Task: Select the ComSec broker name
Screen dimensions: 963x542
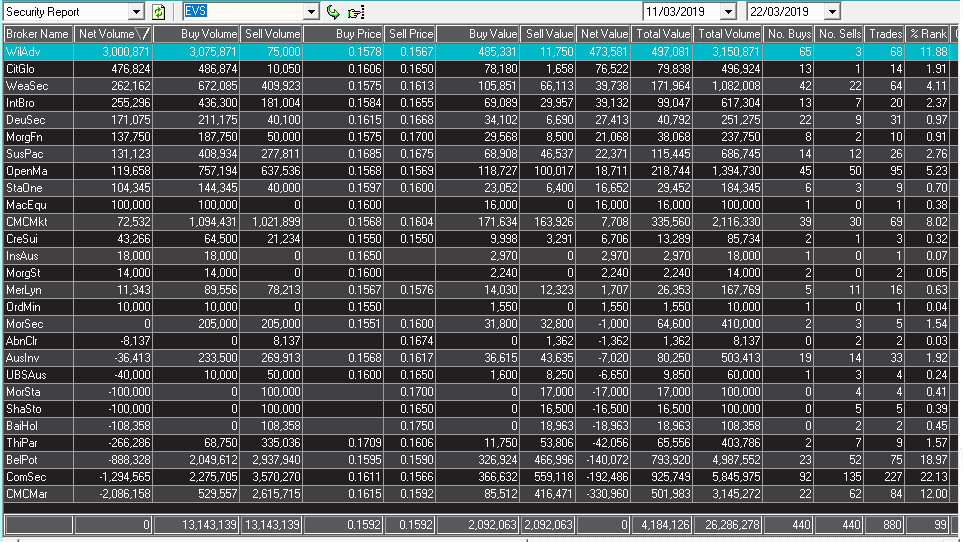Action: click(x=26, y=477)
